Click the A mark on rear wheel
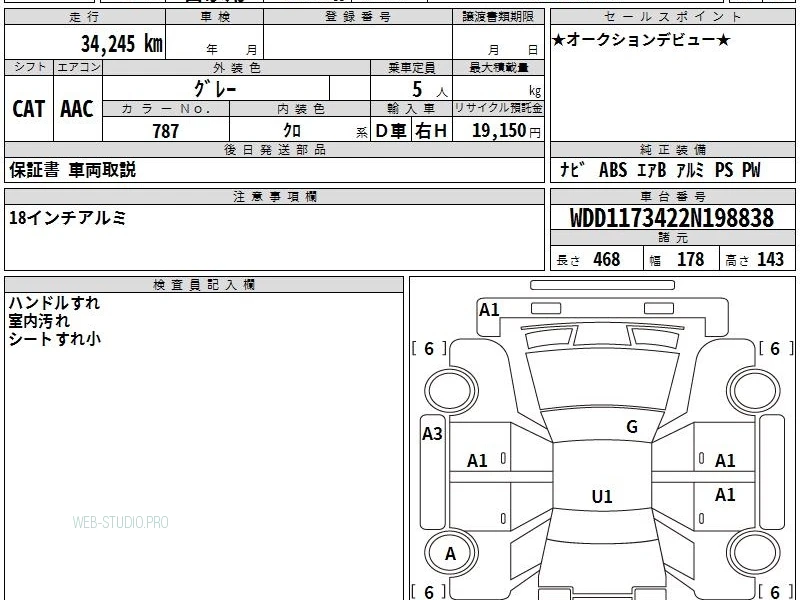800x600 pixels. pos(450,554)
